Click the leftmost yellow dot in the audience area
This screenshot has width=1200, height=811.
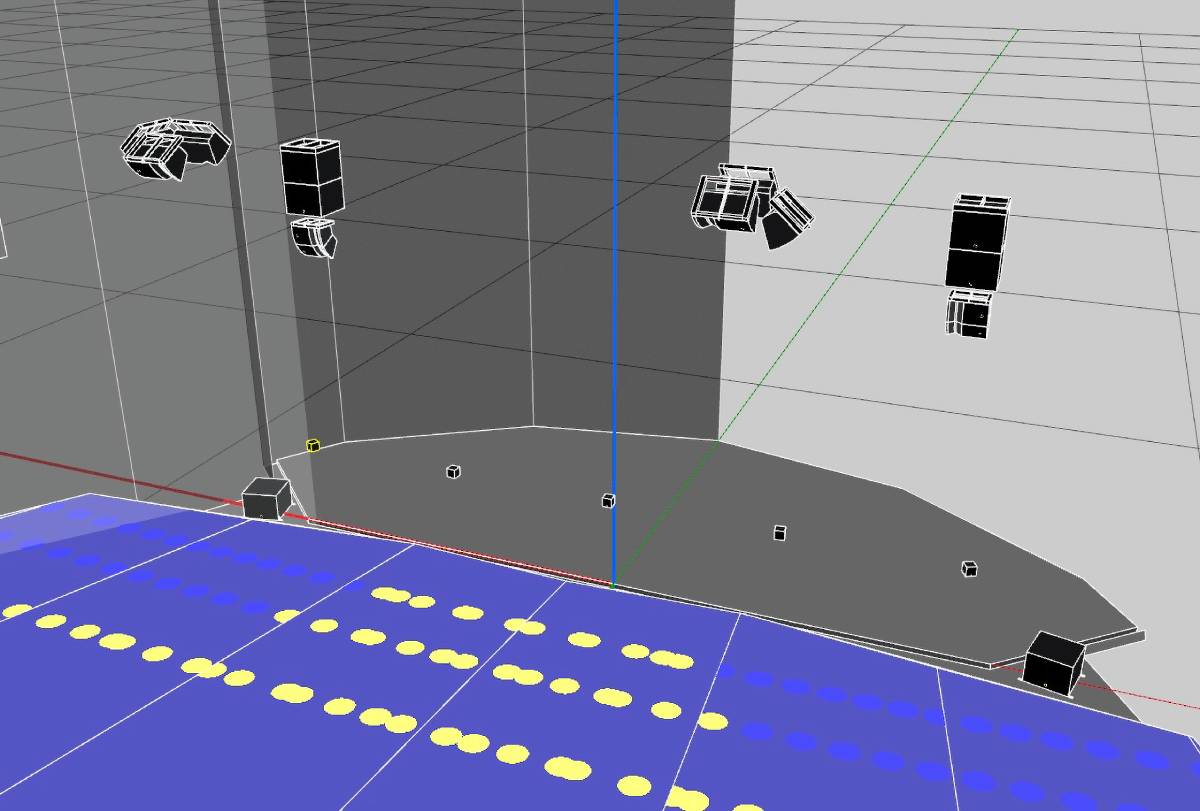click(x=17, y=610)
